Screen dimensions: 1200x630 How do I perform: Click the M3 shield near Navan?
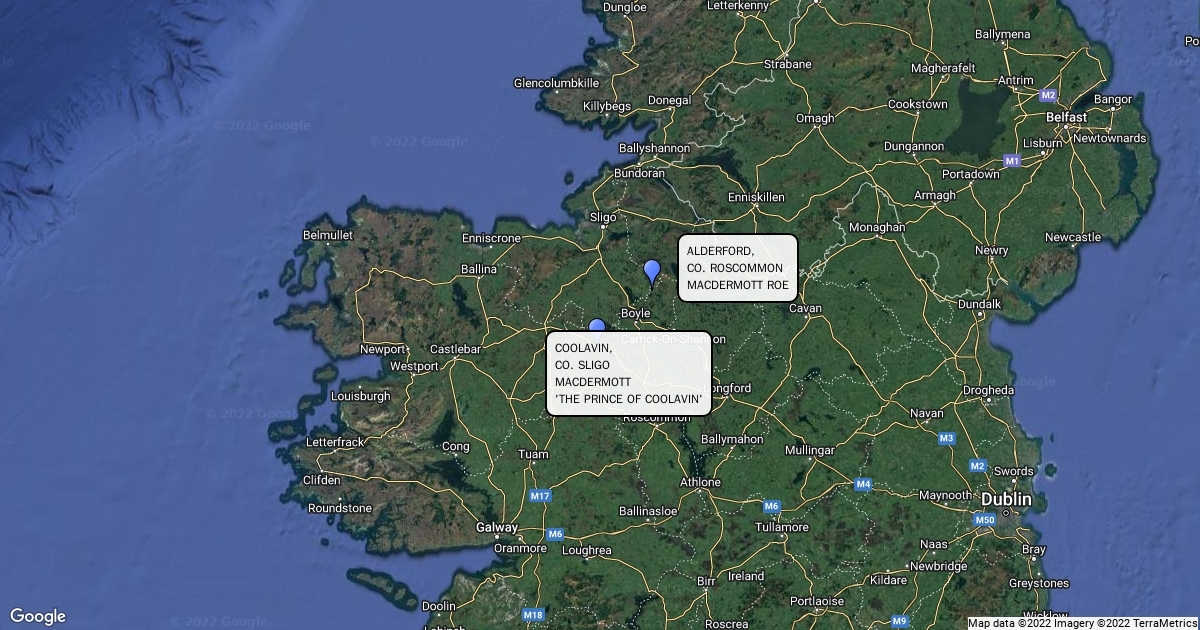[946, 438]
